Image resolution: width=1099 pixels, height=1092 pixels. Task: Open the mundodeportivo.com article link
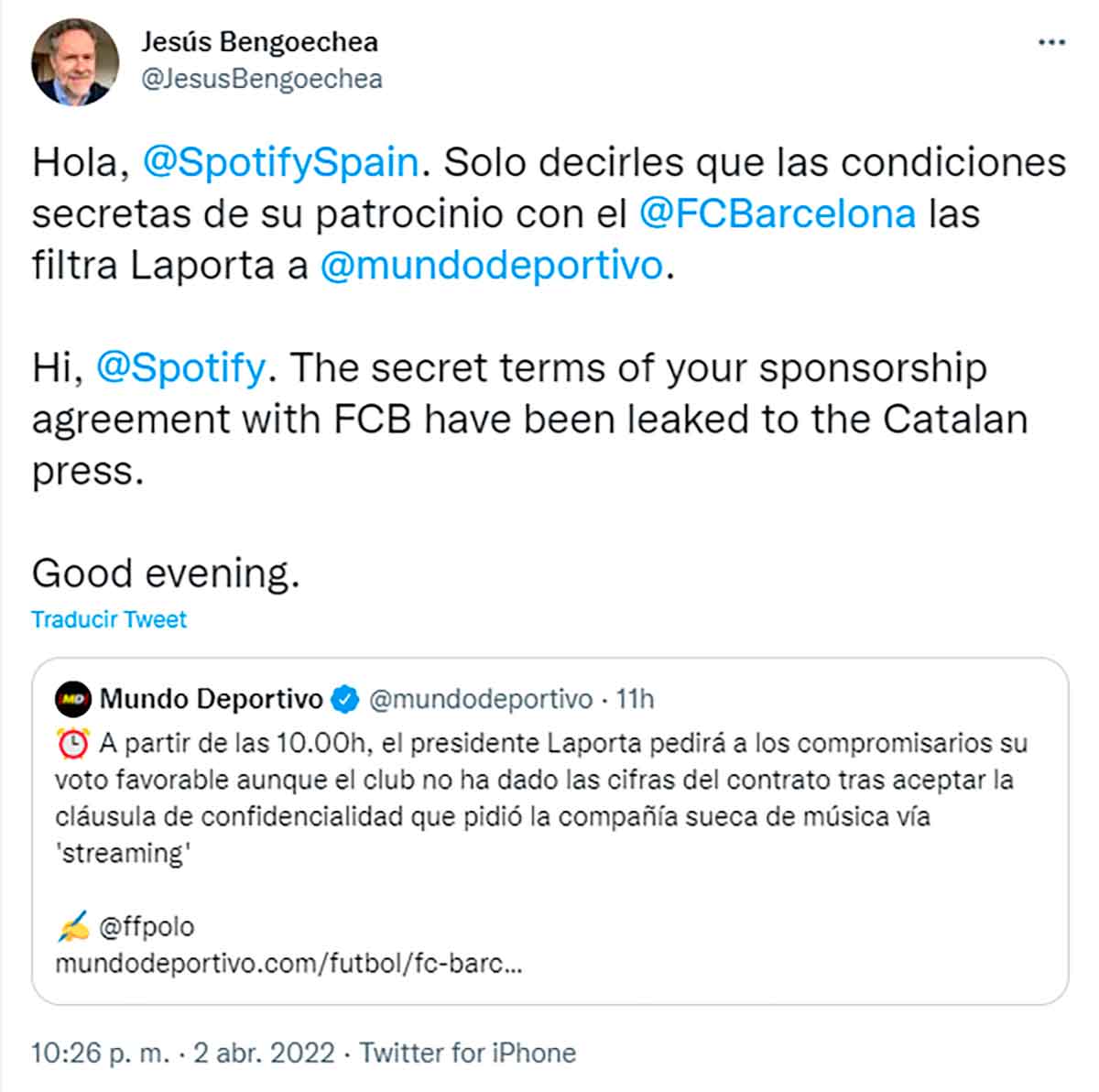coord(288,965)
